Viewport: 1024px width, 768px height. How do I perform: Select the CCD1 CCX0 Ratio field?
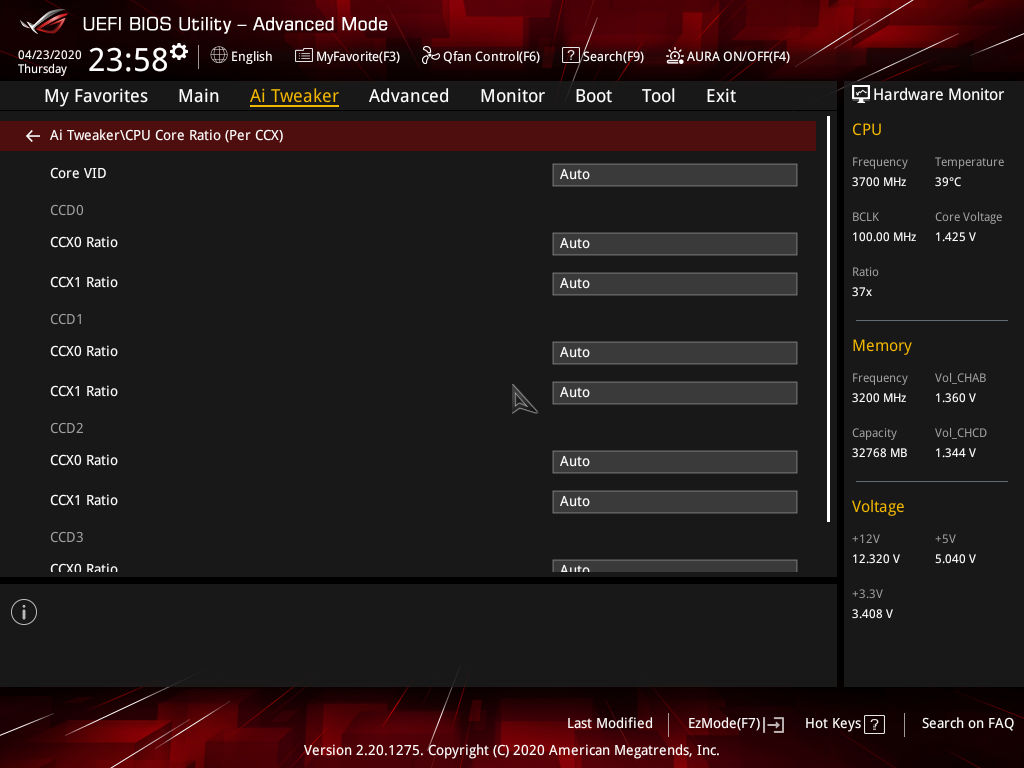pyautogui.click(x=675, y=353)
